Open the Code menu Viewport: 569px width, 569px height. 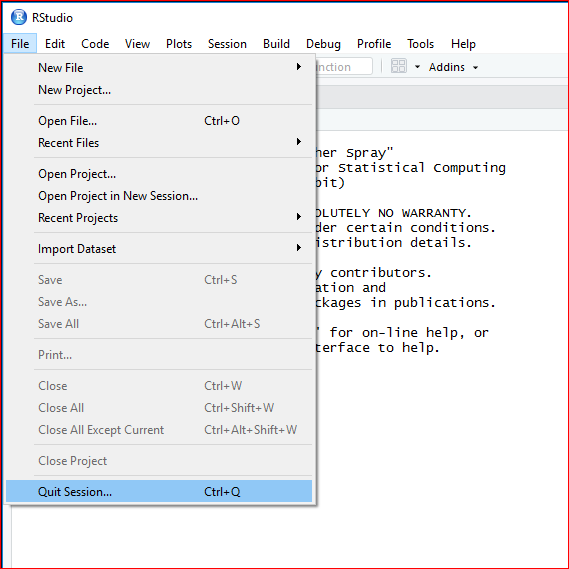pos(95,44)
